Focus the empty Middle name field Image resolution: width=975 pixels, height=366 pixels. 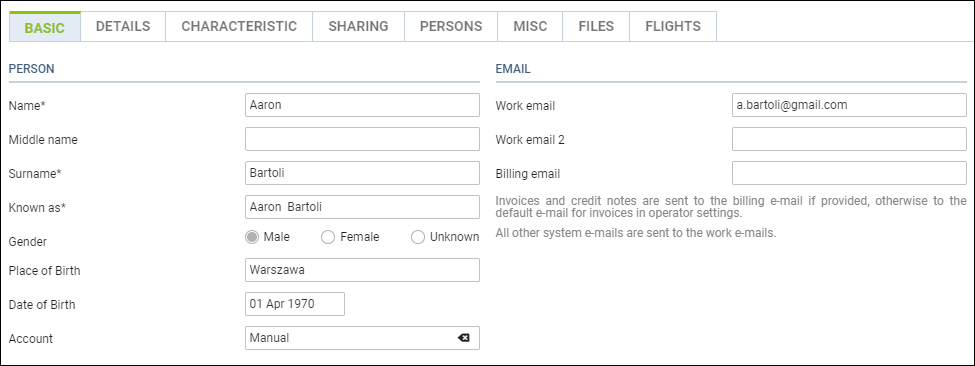363,139
